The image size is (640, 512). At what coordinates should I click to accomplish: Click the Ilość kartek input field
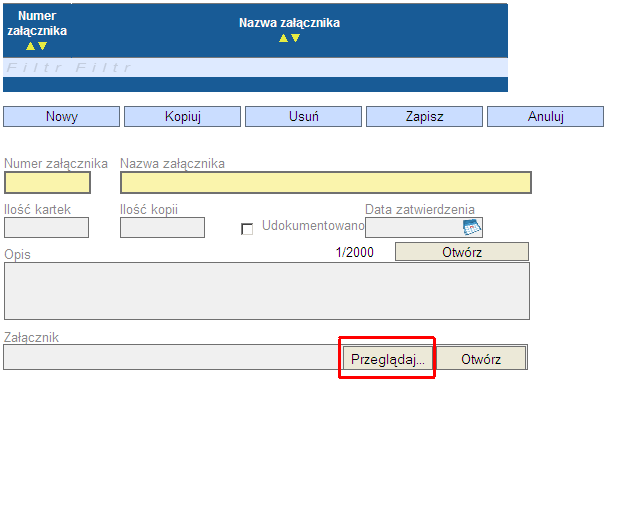pyautogui.click(x=47, y=227)
